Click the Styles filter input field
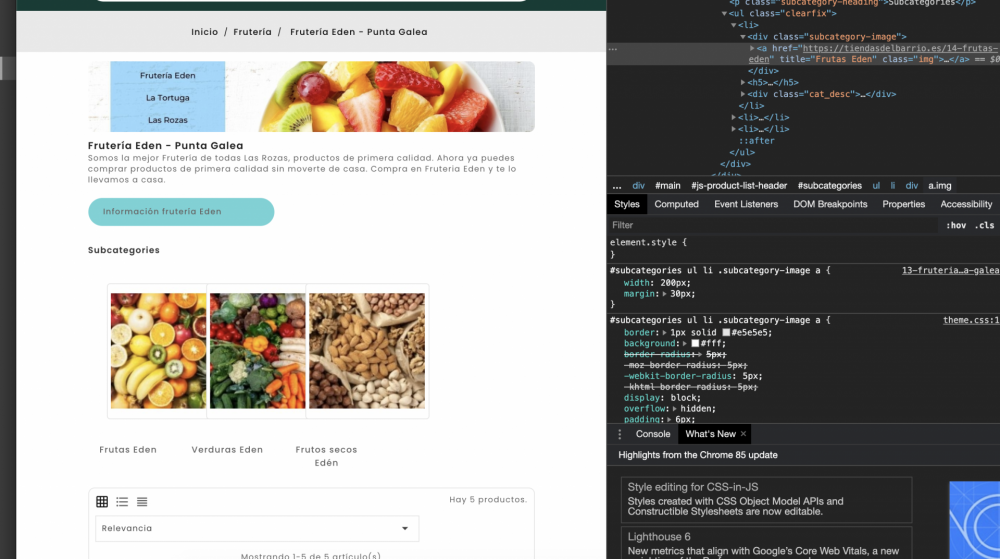The image size is (1000, 559). point(773,226)
